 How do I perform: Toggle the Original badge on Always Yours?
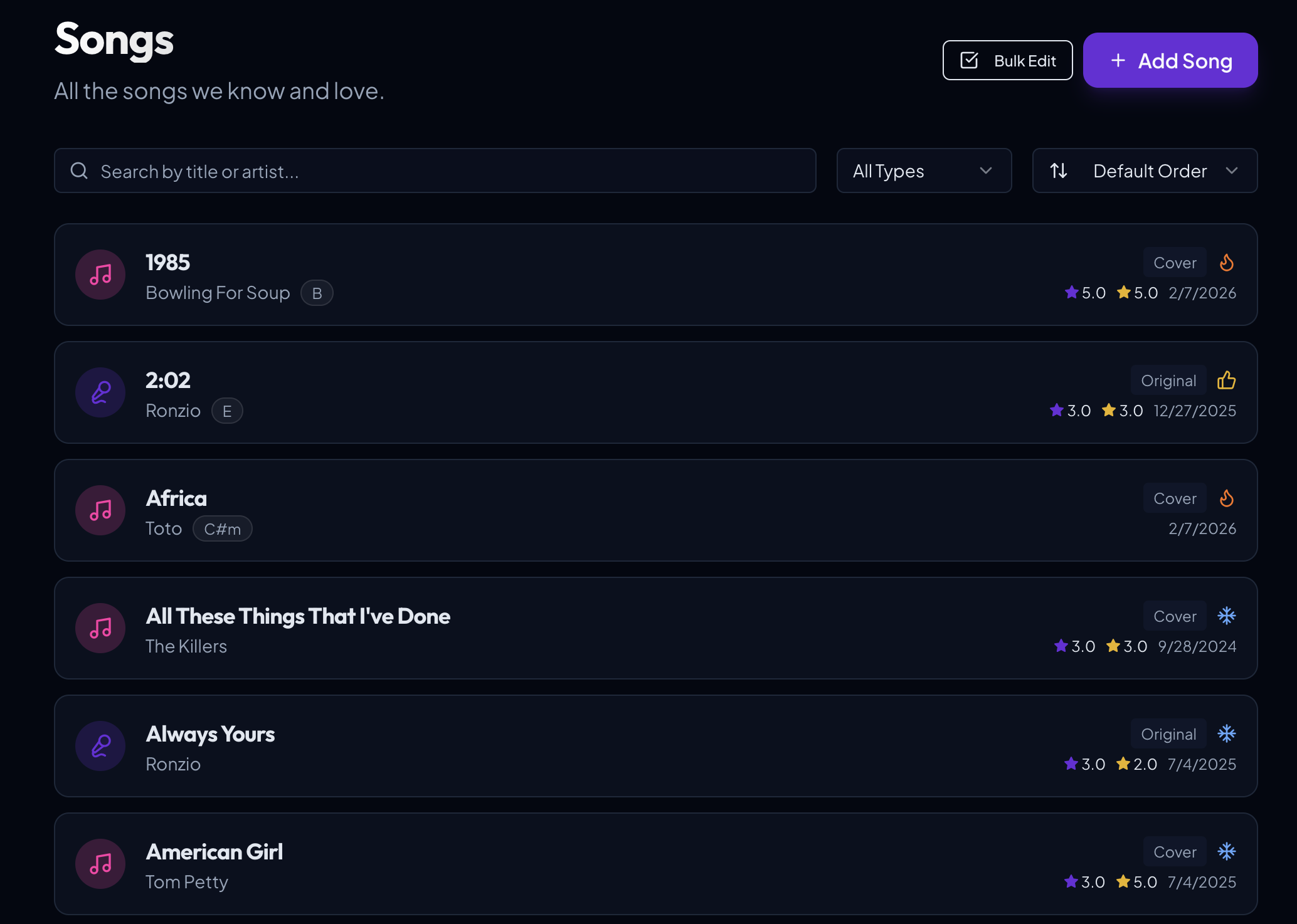(1168, 733)
